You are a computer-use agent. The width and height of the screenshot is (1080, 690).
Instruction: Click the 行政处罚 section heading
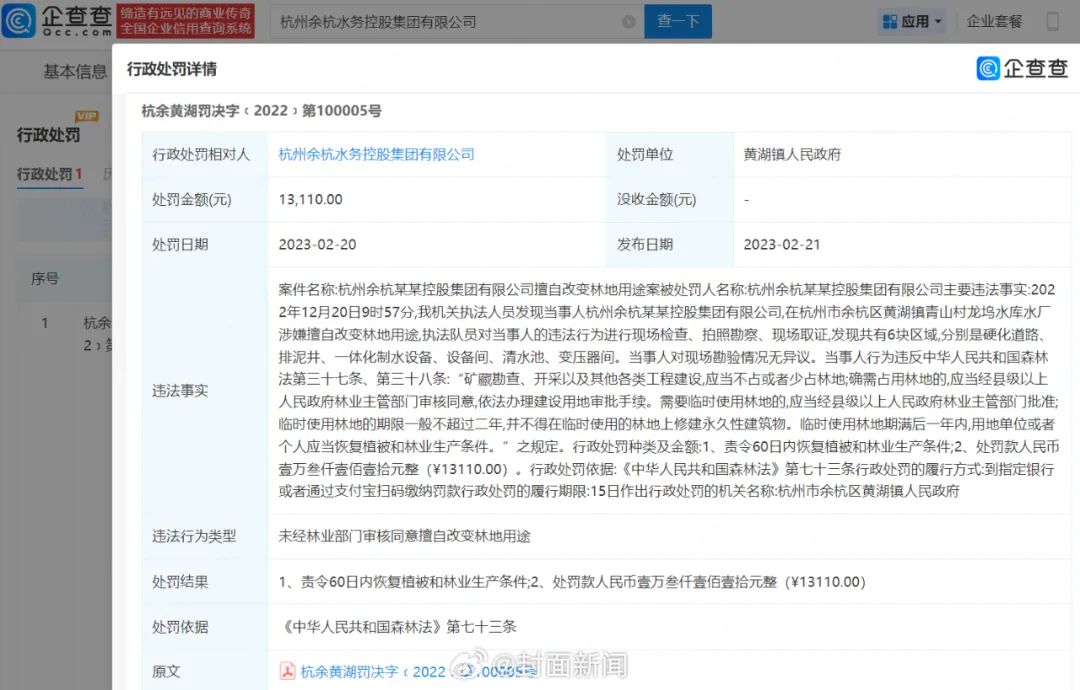48,135
